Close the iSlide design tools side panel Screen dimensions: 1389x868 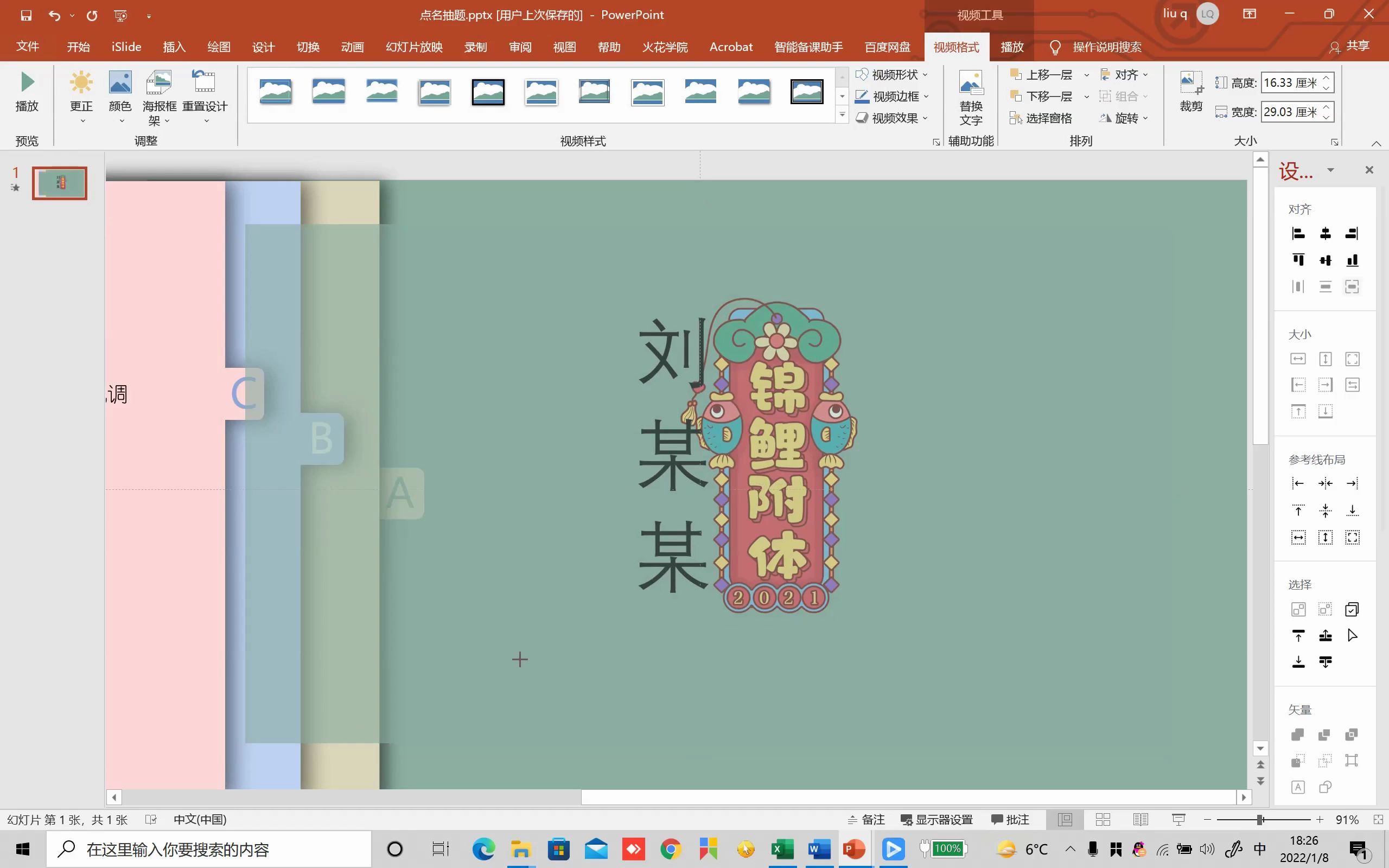[x=1369, y=170]
